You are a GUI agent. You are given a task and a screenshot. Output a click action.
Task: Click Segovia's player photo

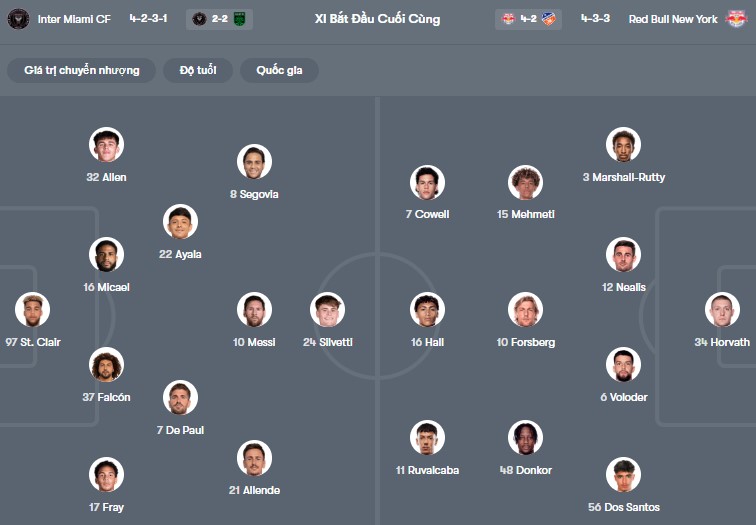pos(254,162)
